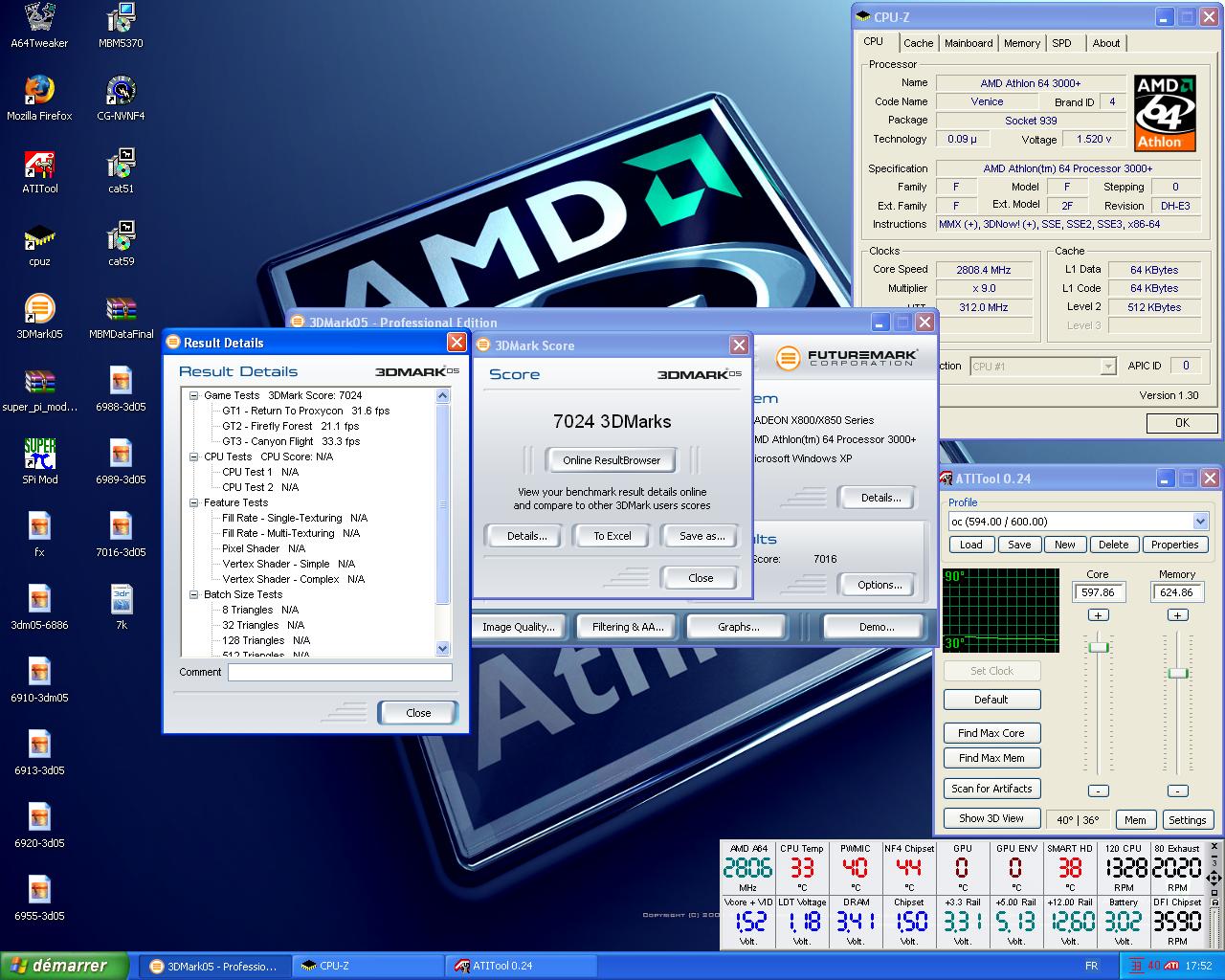The height and width of the screenshot is (980, 1225).
Task: Switch to the About tab in CPU-Z
Action: click(1106, 43)
